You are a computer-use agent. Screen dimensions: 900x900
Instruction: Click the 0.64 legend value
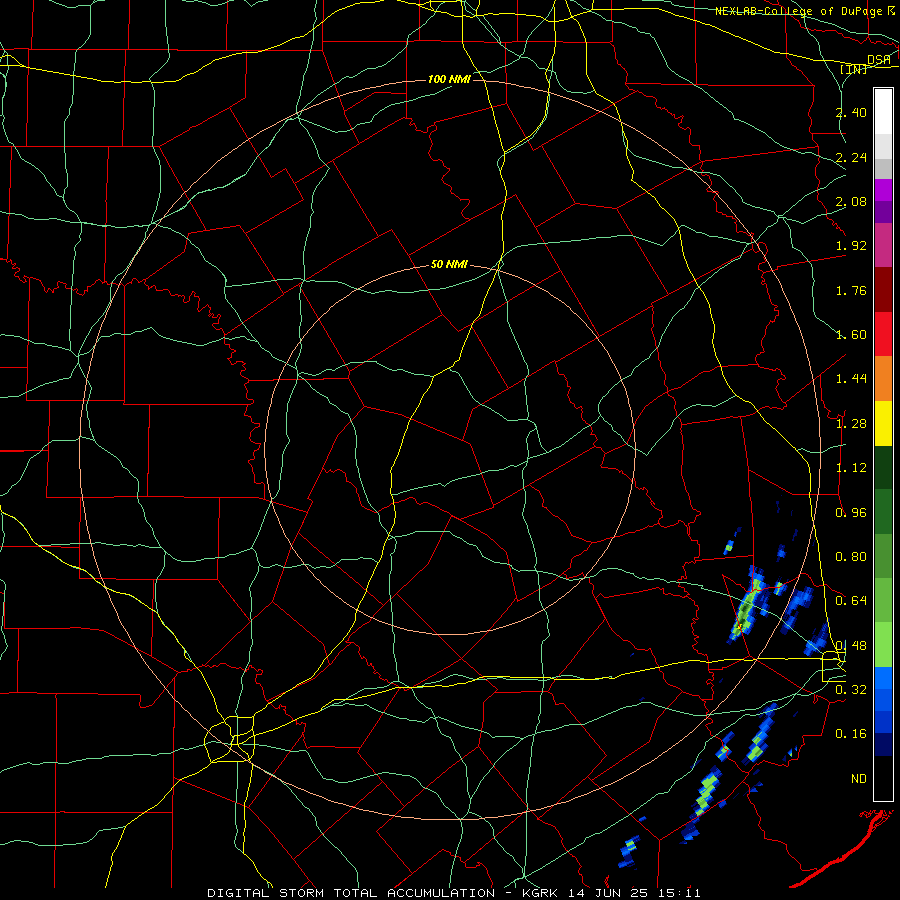(x=851, y=601)
